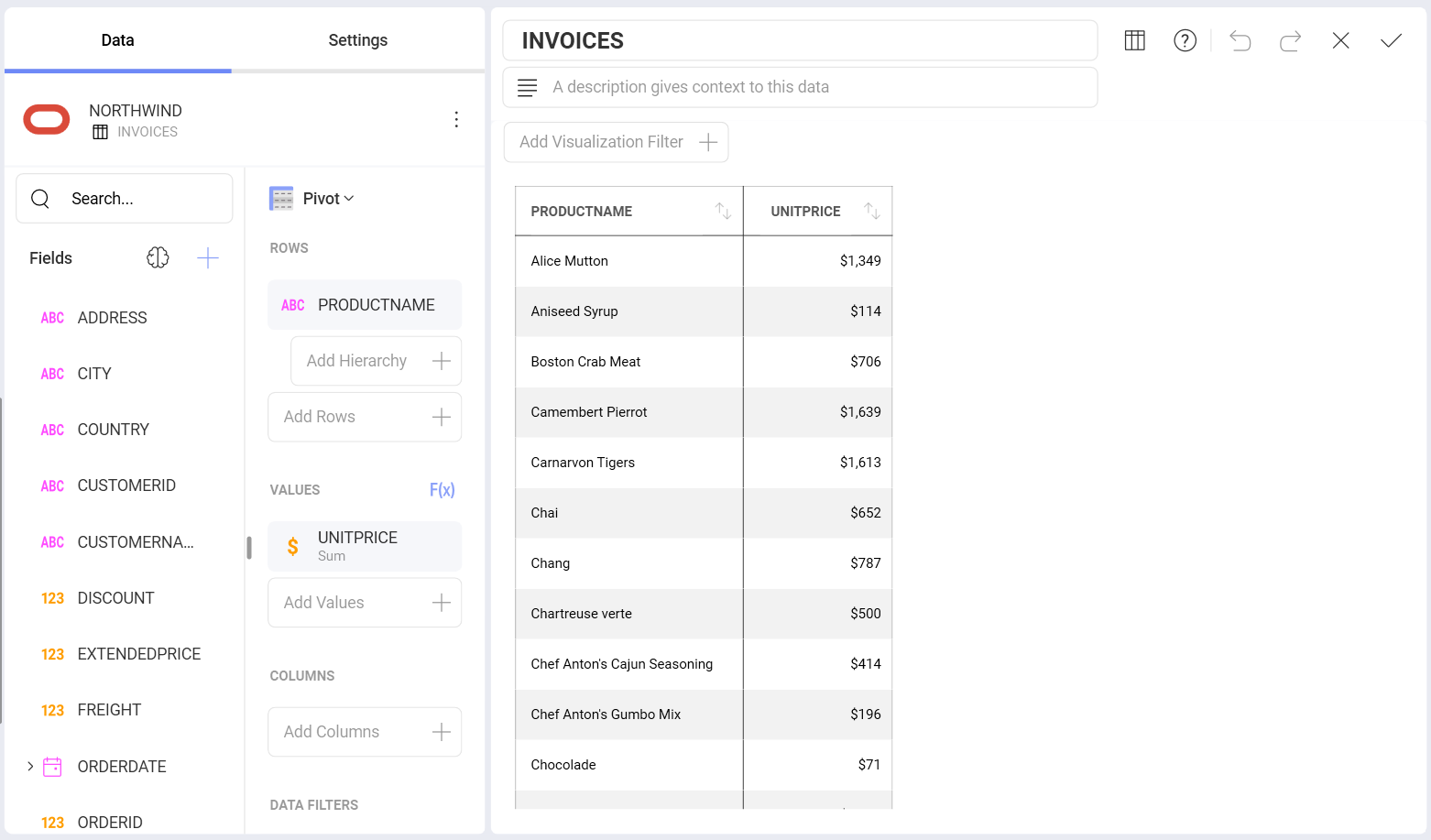The image size is (1431, 840).
Task: Click the fields Search input
Action: [x=125, y=199]
